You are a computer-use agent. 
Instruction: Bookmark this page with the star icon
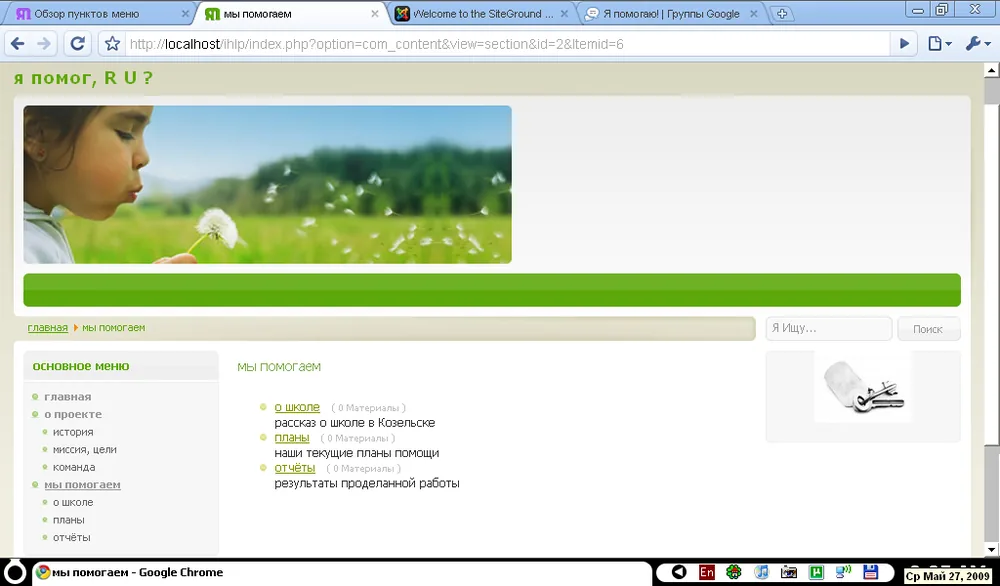(112, 43)
